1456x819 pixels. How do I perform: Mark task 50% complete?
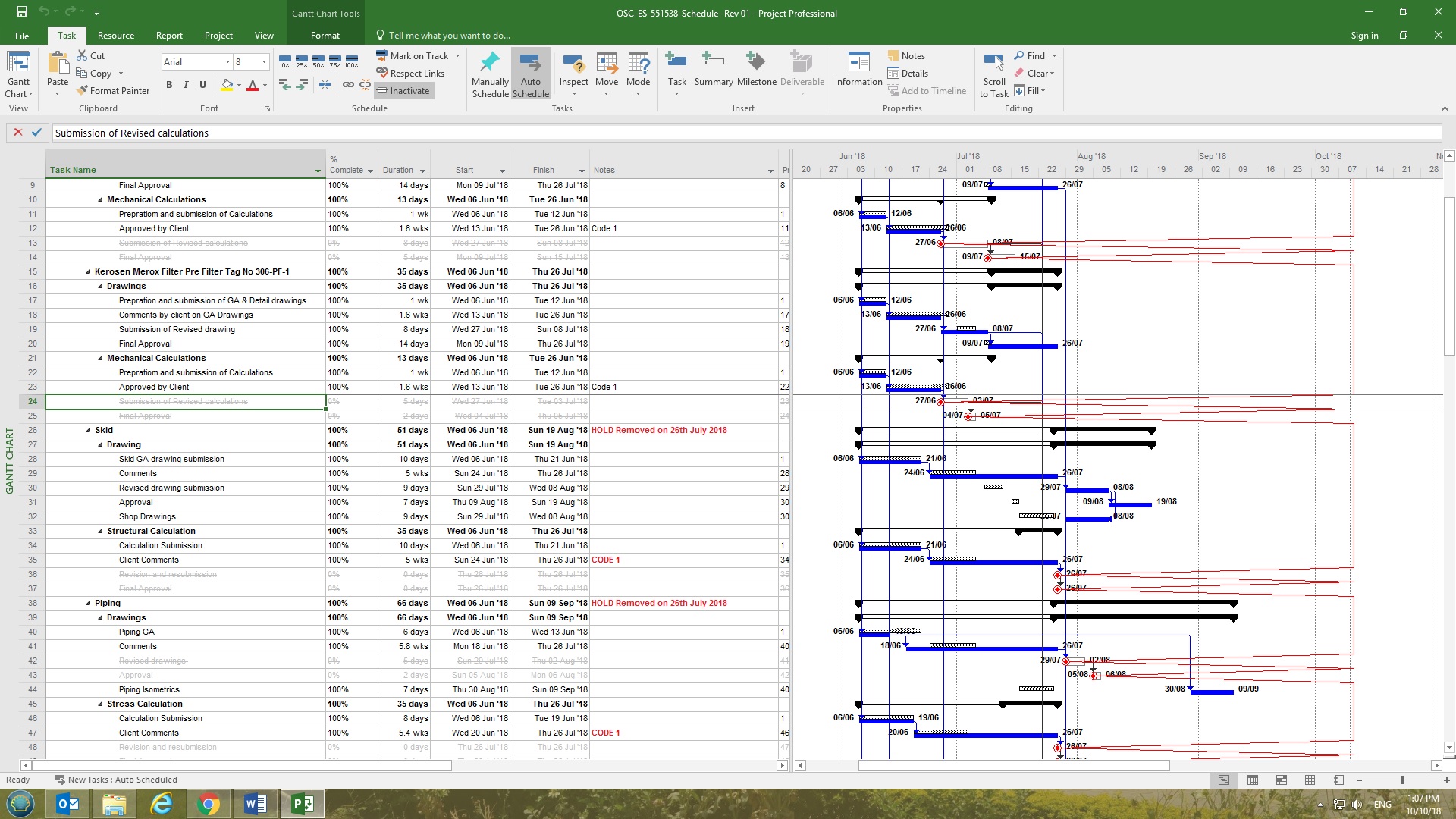click(x=318, y=61)
